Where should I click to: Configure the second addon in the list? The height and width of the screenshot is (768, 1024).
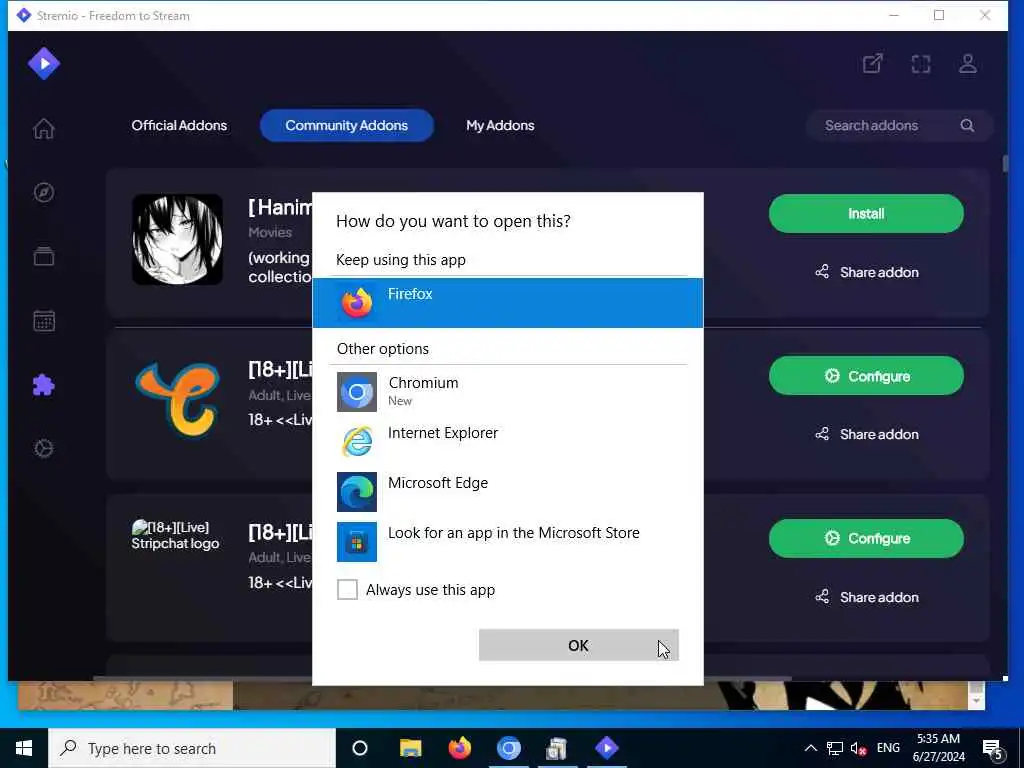click(x=866, y=376)
